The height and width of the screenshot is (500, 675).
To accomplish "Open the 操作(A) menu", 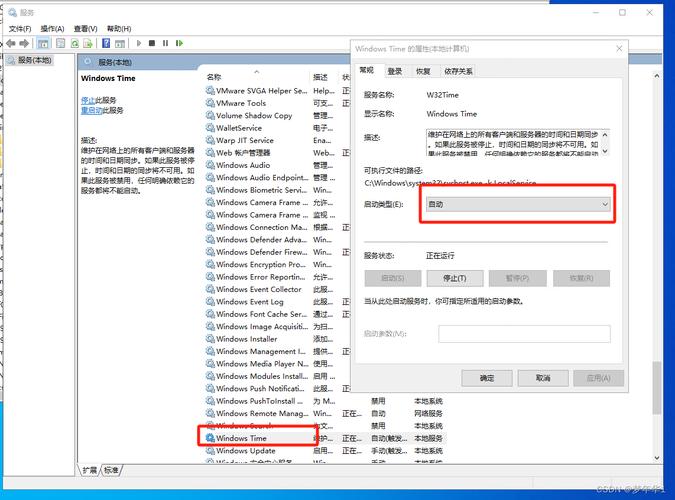I will pyautogui.click(x=52, y=29).
